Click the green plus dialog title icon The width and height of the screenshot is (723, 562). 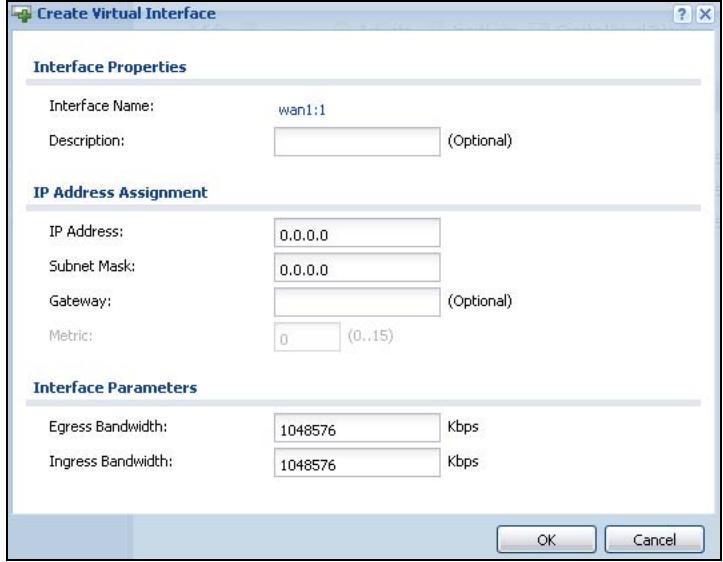pyautogui.click(x=22, y=14)
